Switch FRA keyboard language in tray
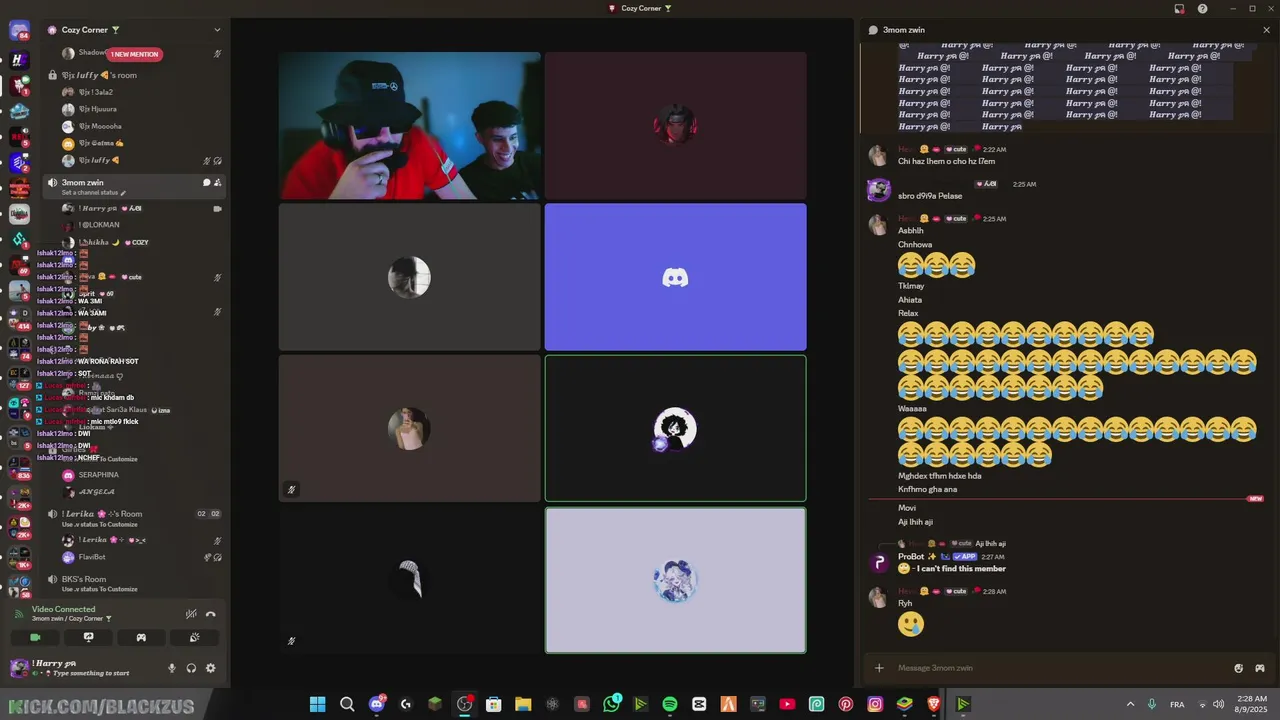The image size is (1280, 720). coord(1177,704)
